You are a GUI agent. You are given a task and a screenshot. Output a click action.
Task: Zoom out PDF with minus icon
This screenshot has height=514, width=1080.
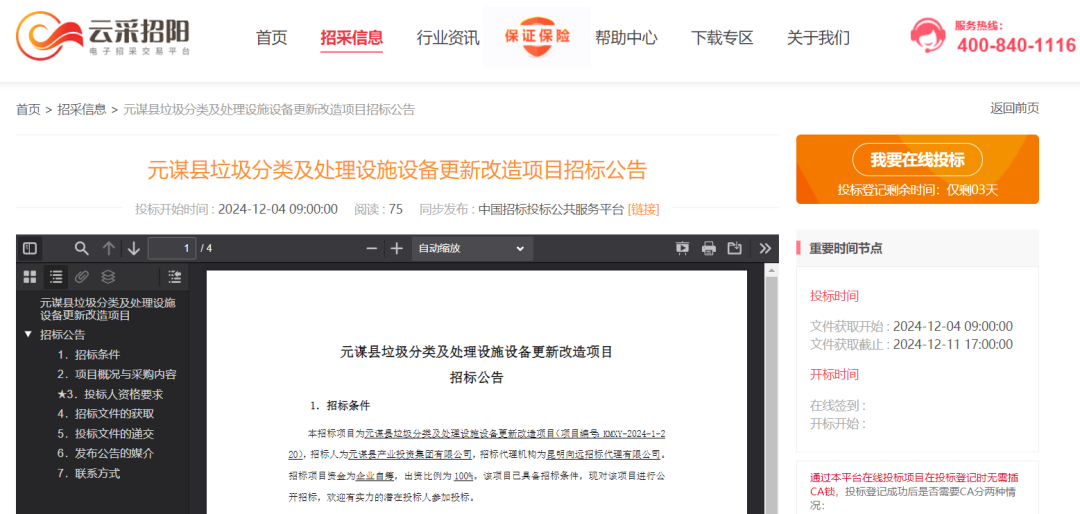click(372, 248)
